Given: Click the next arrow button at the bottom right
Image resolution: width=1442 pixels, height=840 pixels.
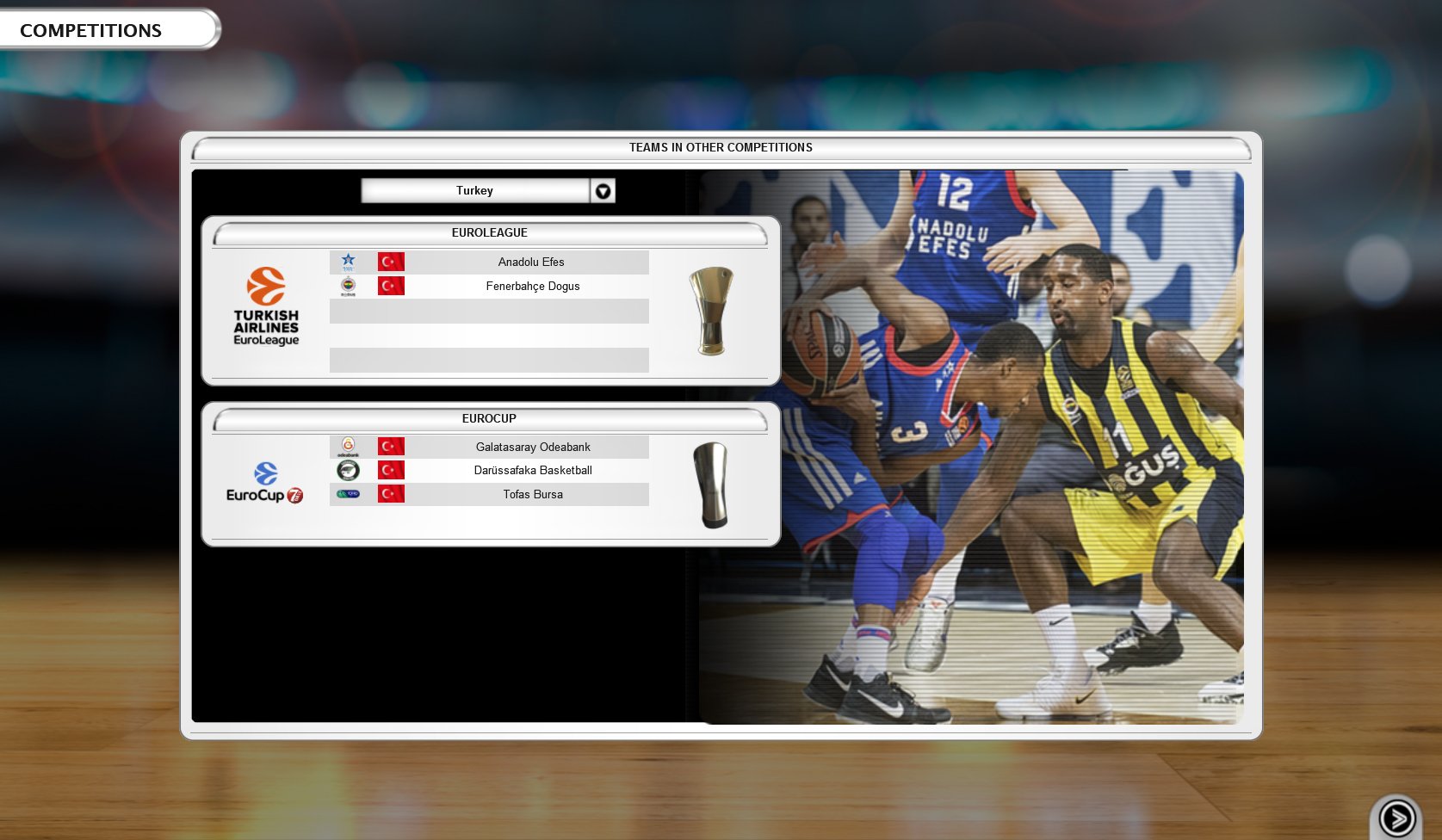Looking at the screenshot, I should pyautogui.click(x=1396, y=818).
